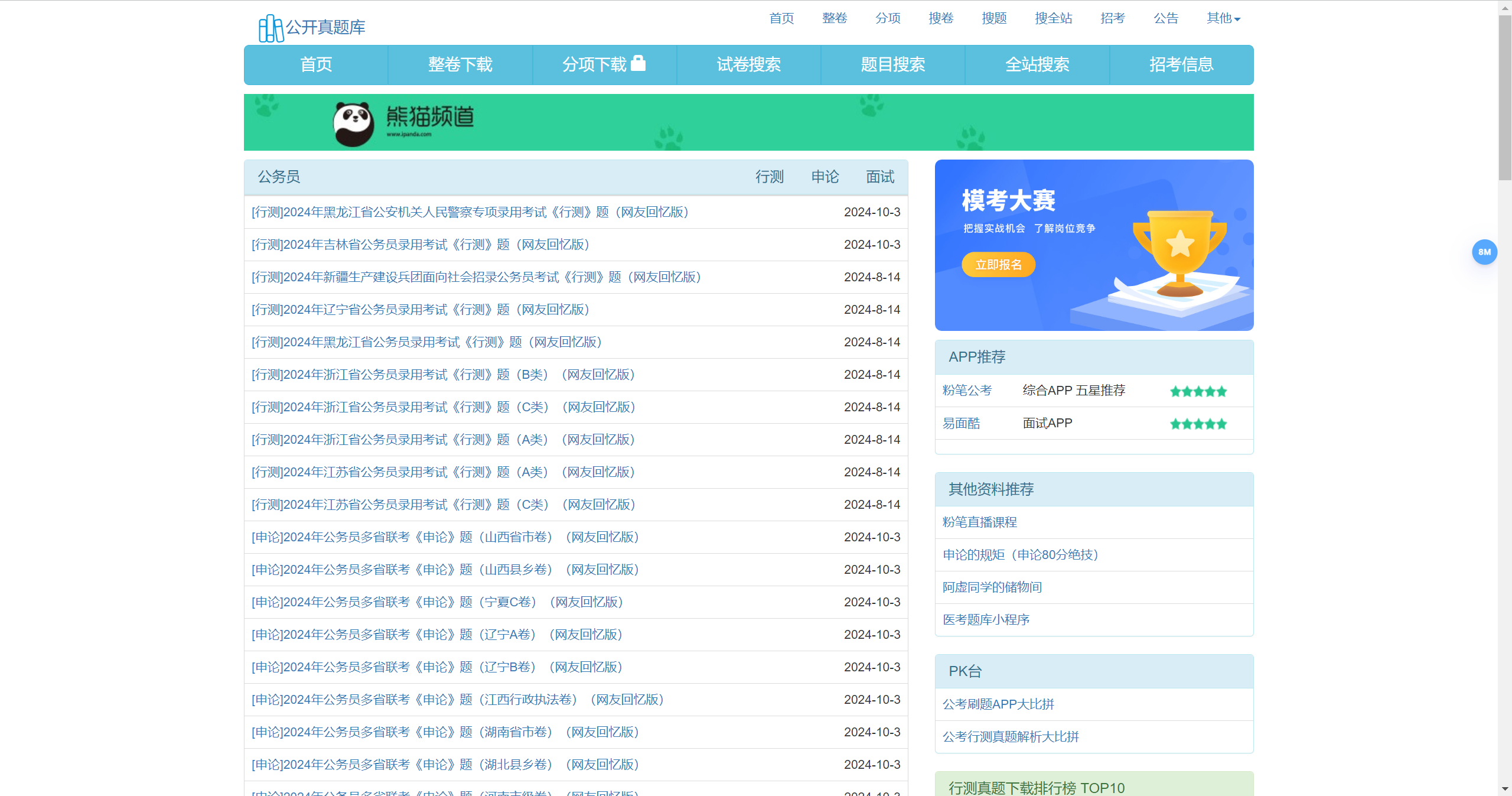Viewport: 1512px width, 796px height.
Task: Open 公考行测真题解析大比拼 link
Action: point(1011,737)
